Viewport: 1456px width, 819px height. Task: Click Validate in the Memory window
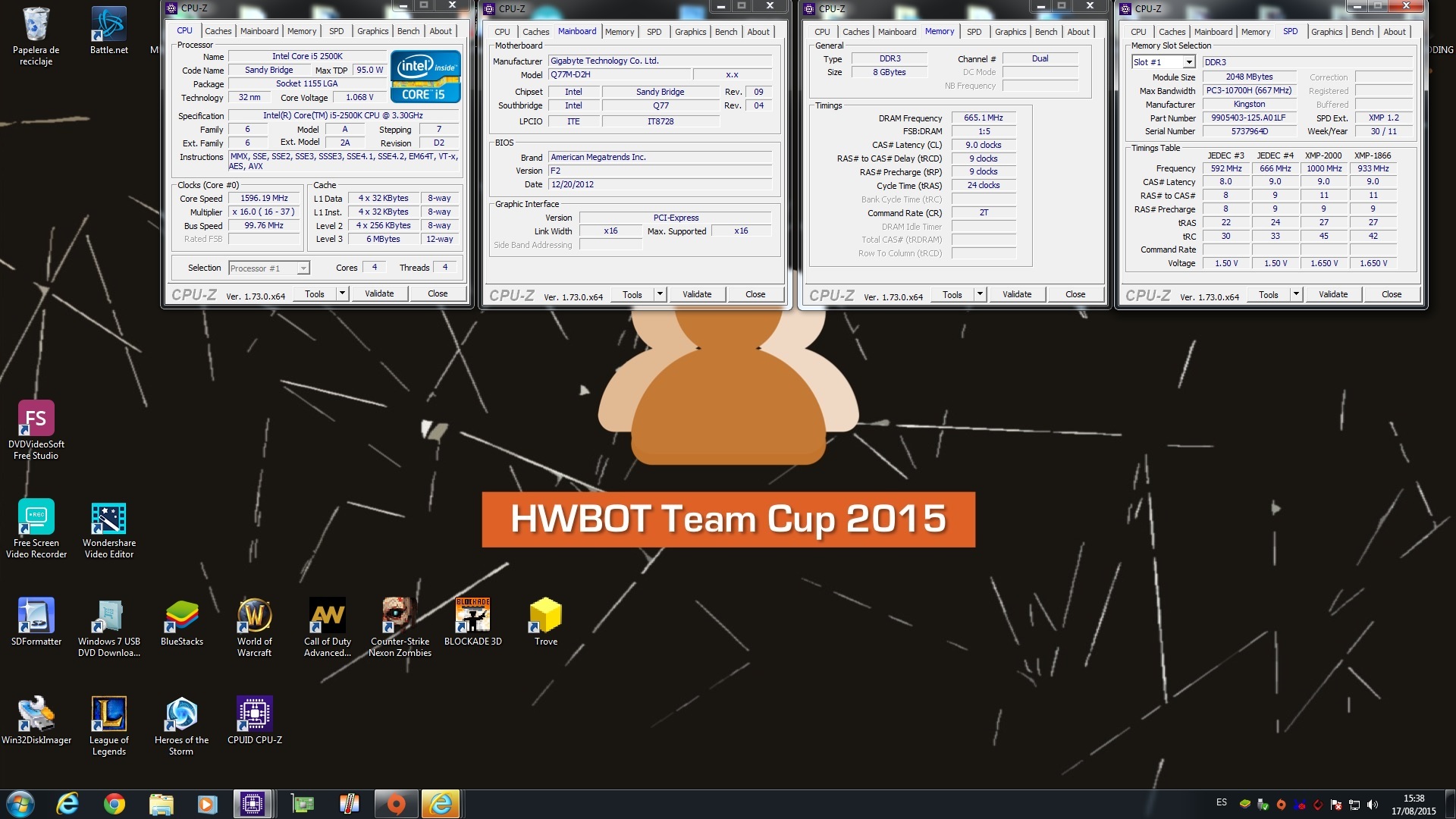coord(1017,294)
